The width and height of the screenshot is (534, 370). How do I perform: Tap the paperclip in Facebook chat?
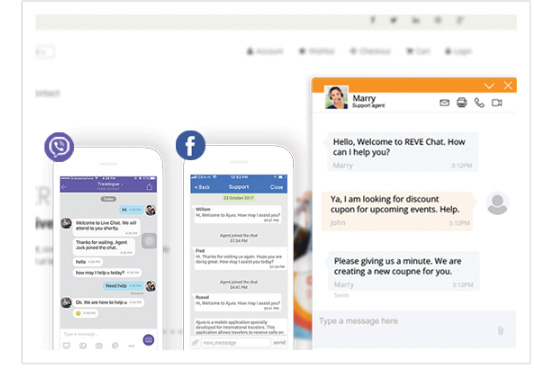195,342
